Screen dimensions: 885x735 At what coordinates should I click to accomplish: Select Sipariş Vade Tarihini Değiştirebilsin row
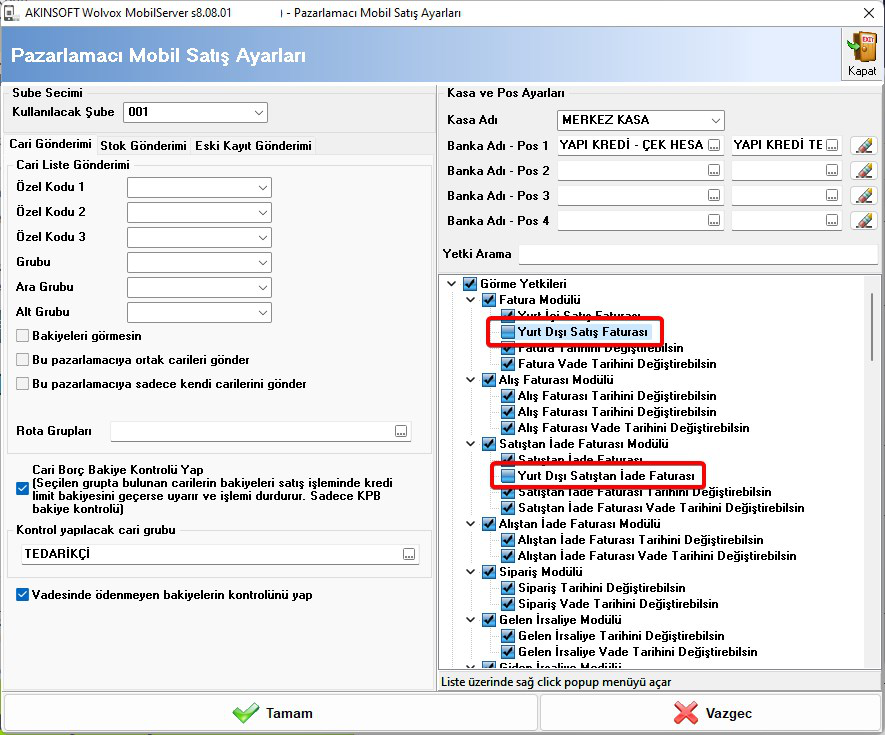pyautogui.click(x=618, y=604)
